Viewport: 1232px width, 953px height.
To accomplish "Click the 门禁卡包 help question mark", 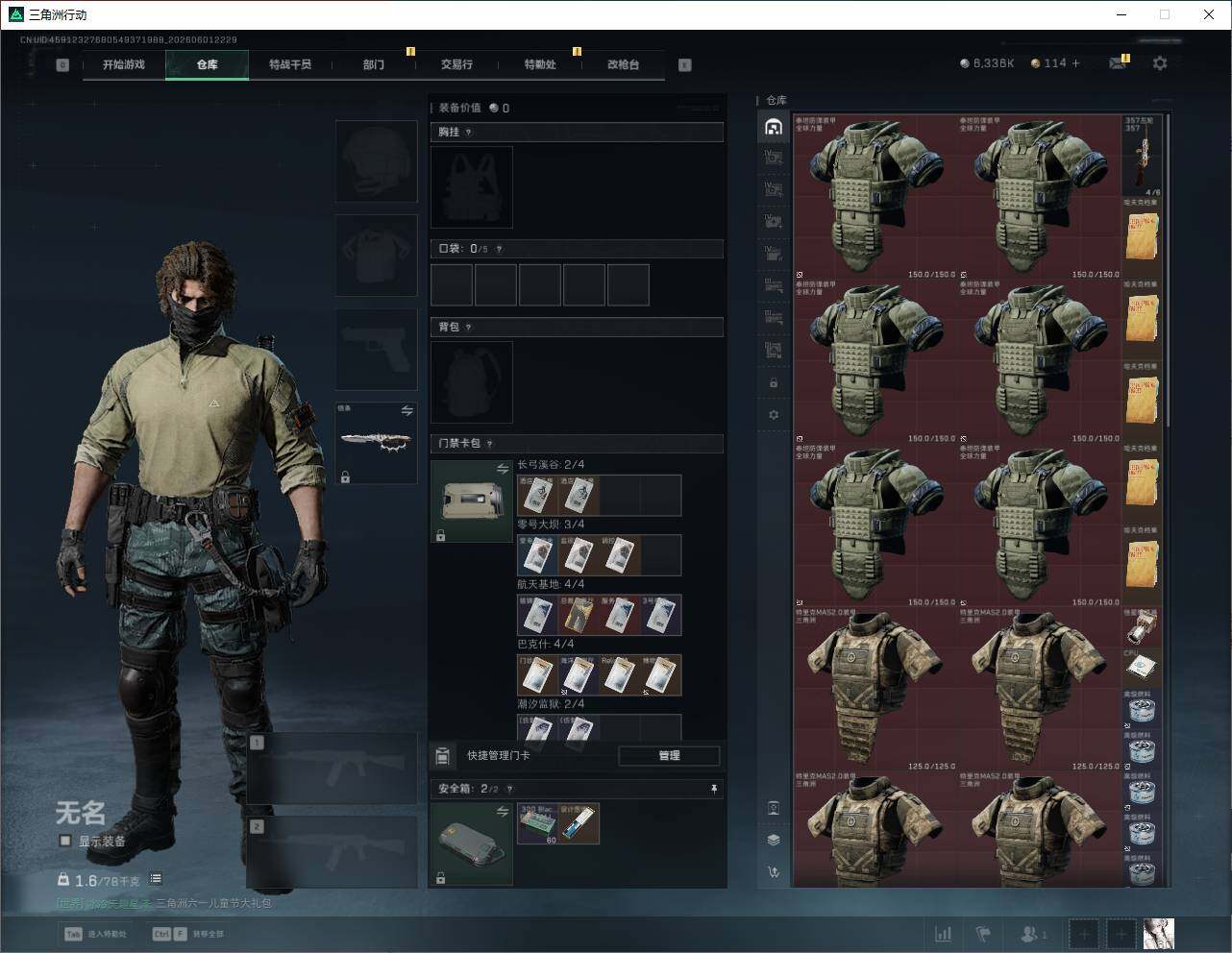I will (490, 444).
